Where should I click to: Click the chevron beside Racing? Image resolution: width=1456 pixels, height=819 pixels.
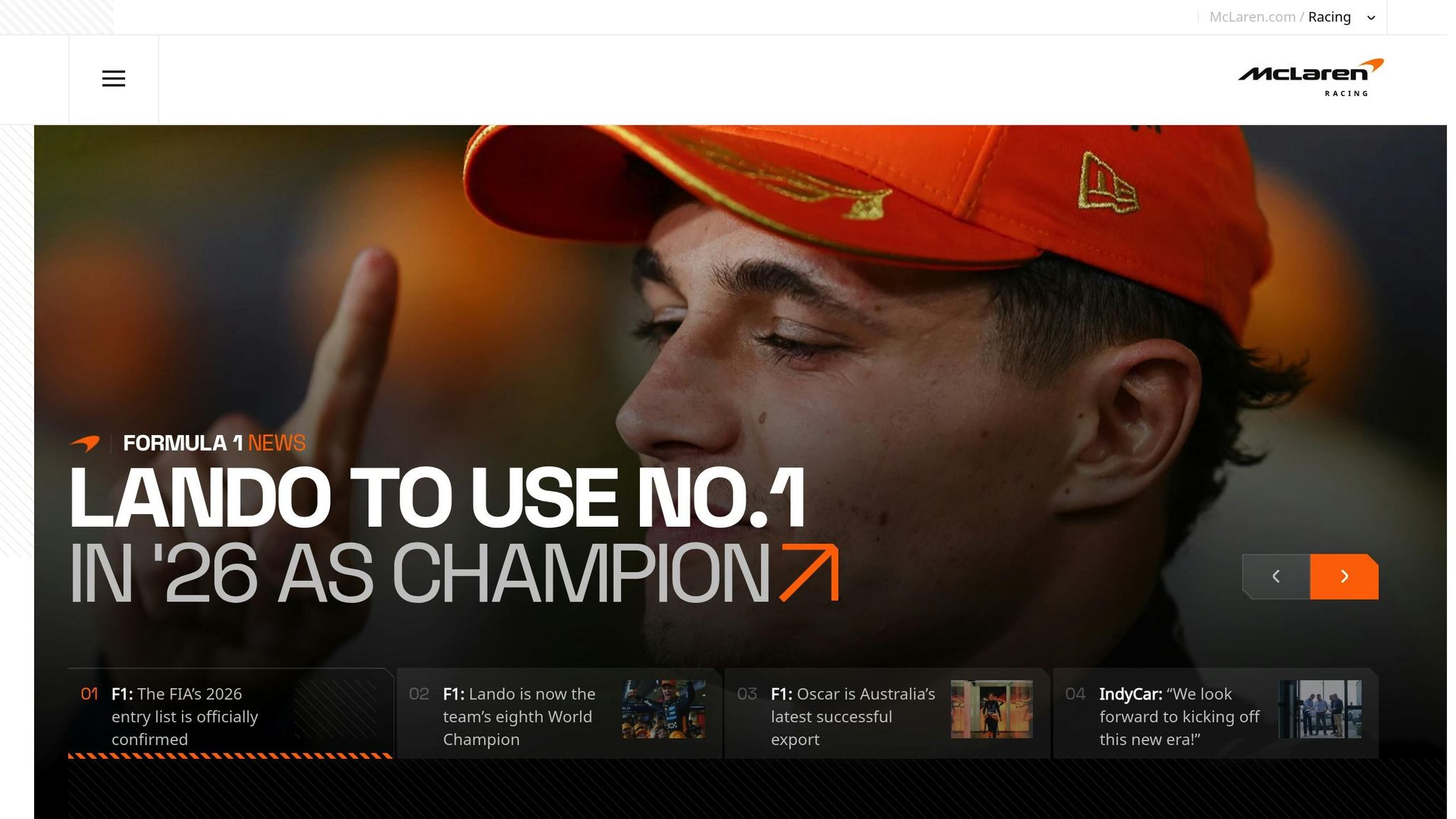(1371, 18)
